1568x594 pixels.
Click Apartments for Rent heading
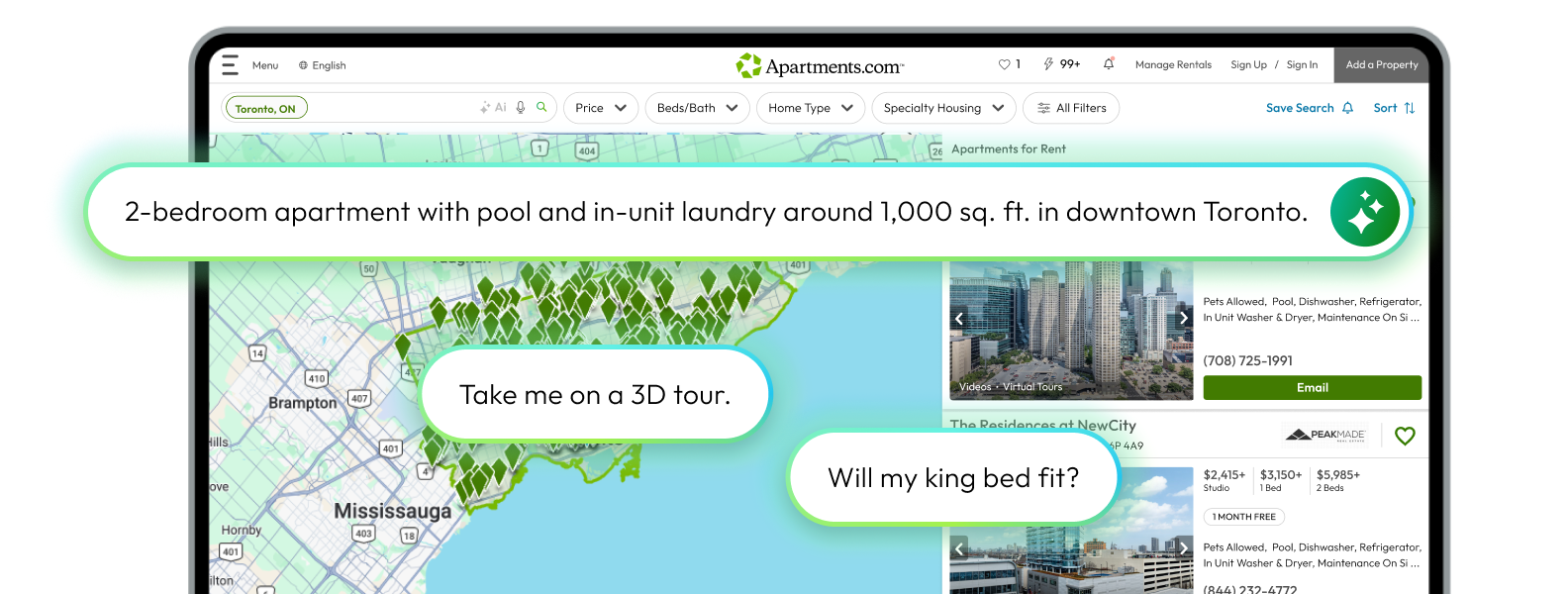click(x=1008, y=149)
